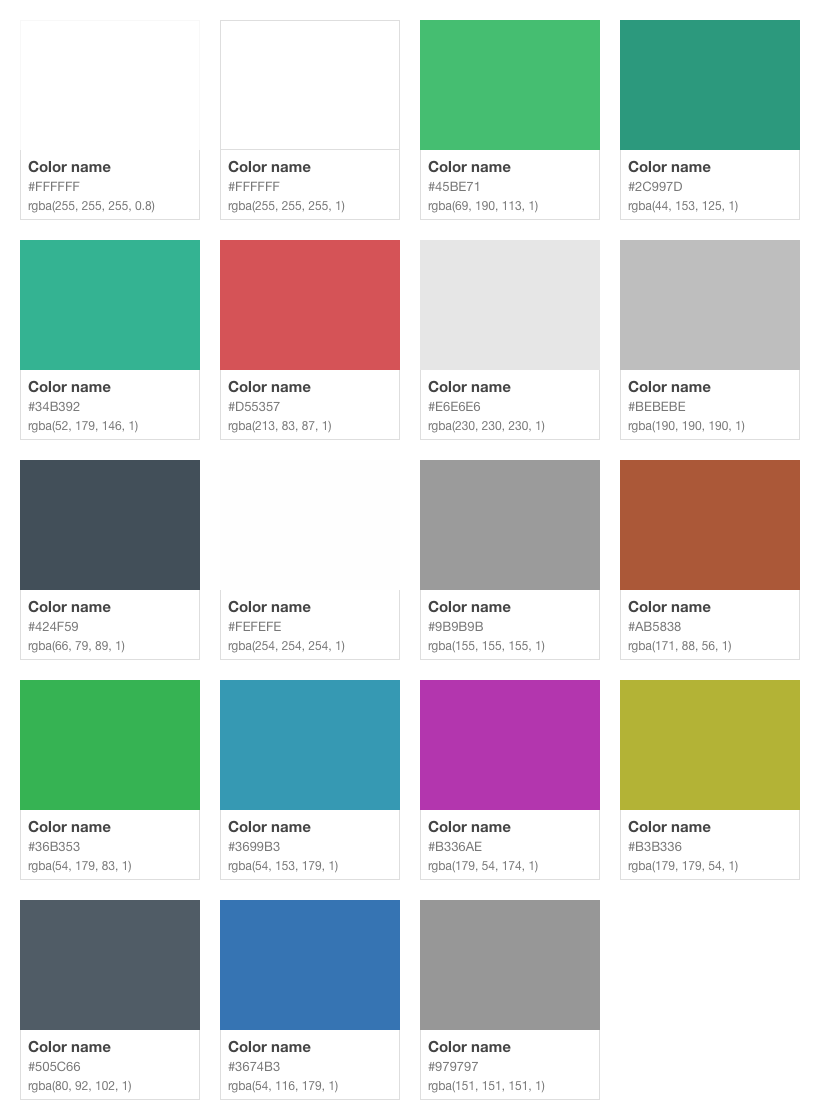820x1120 pixels.
Task: Choose the olive yellow #B3B336 swatch
Action: 710,745
